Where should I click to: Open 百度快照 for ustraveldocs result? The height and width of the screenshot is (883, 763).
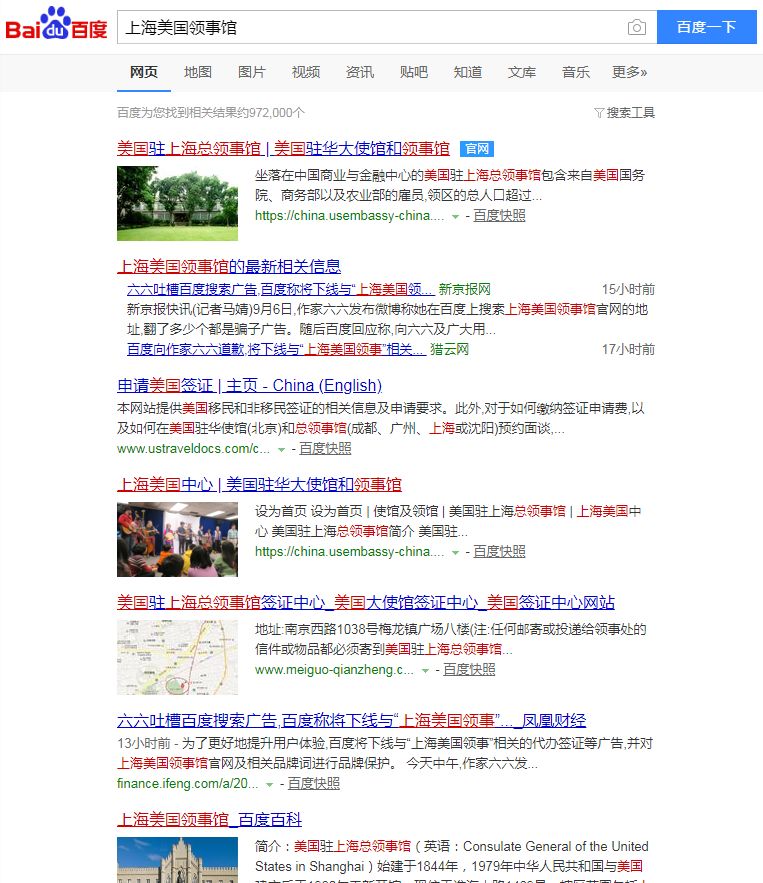tap(325, 449)
